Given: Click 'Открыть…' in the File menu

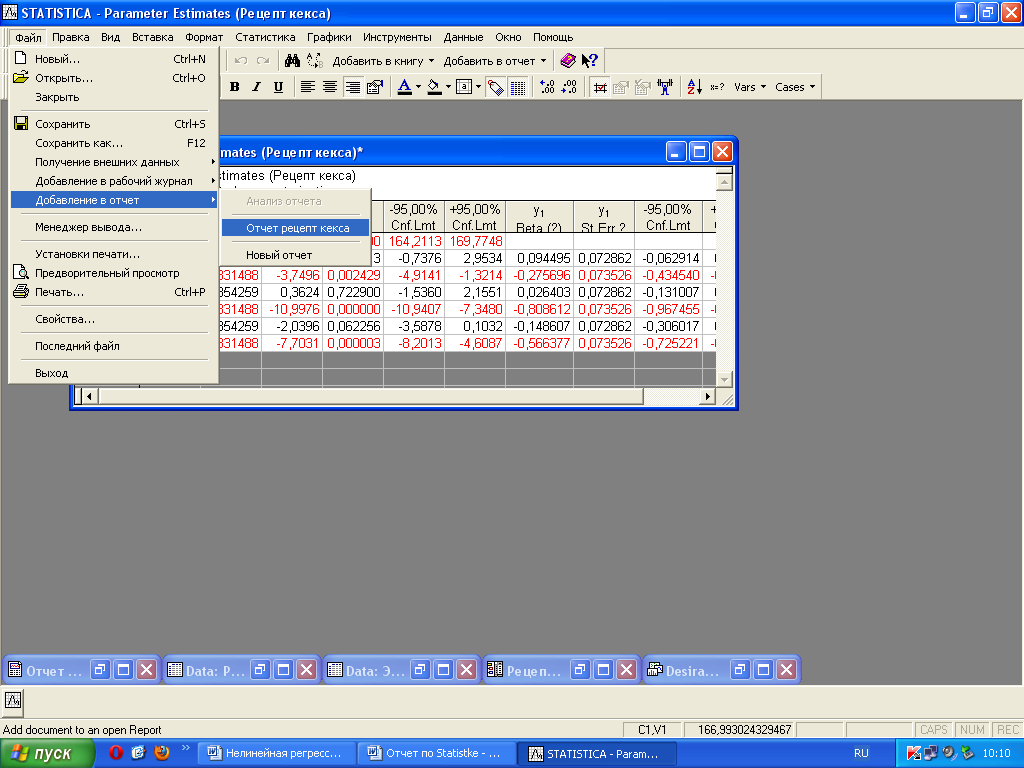Looking at the screenshot, I should [114, 78].
